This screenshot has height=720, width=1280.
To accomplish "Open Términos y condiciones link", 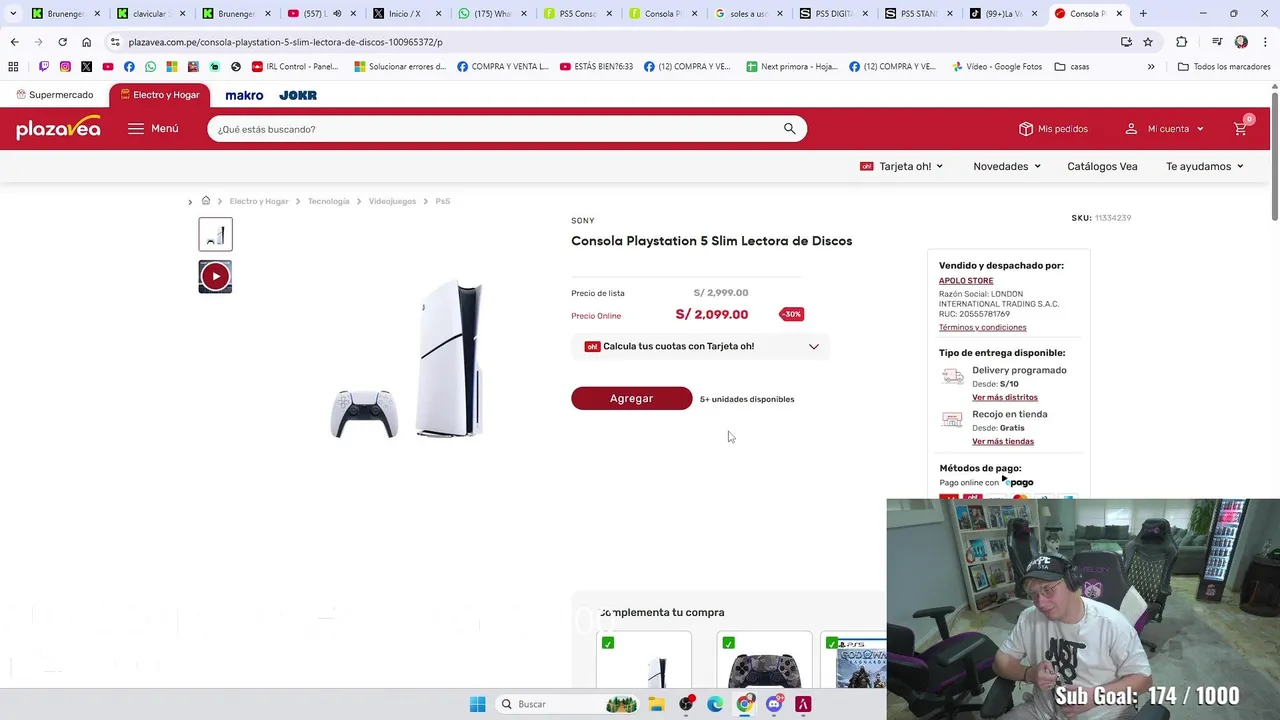I will click(x=982, y=327).
